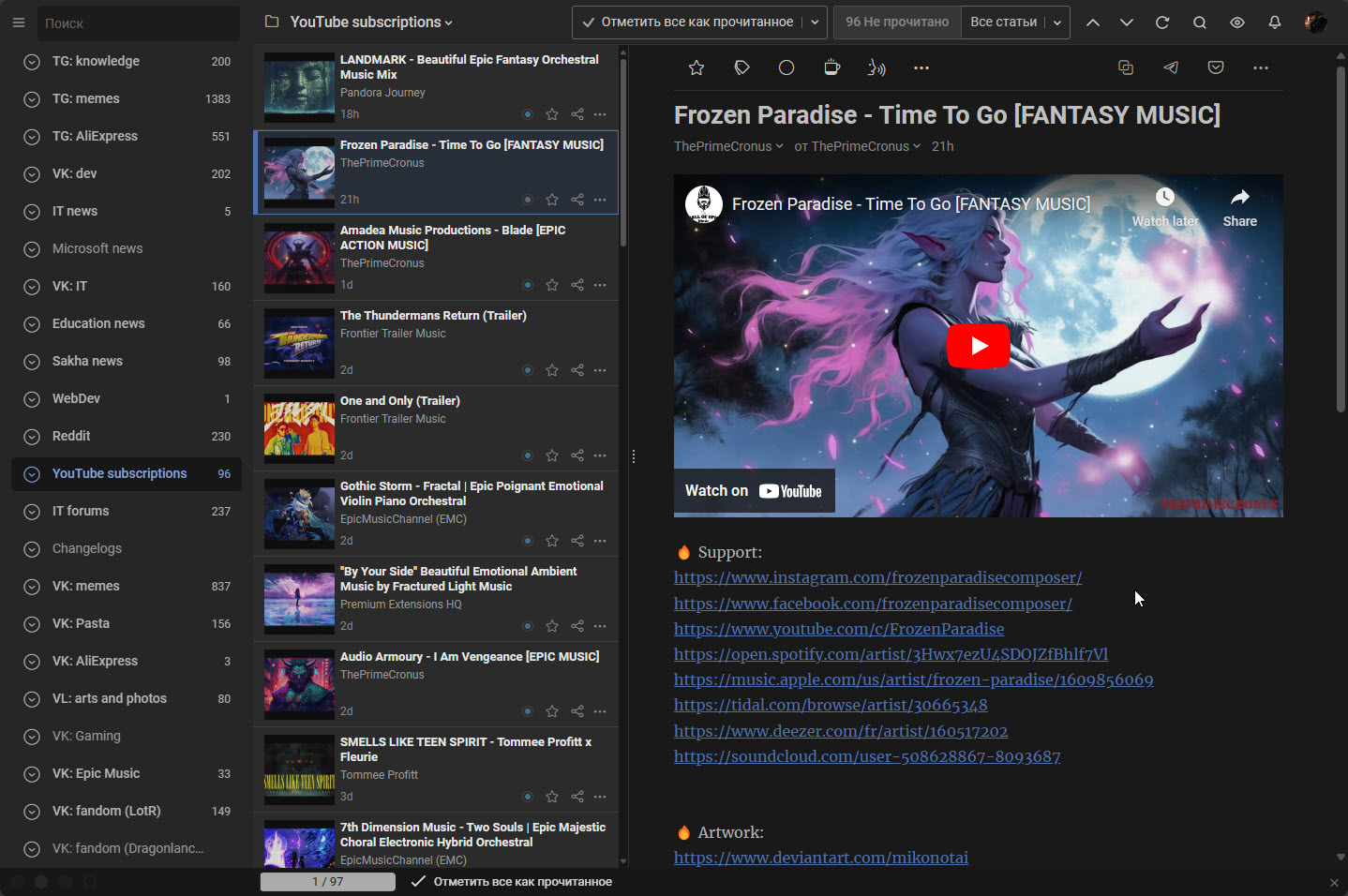
Task: Click 'Отметить все как прочитанное' at the bottom
Action: pos(521,881)
